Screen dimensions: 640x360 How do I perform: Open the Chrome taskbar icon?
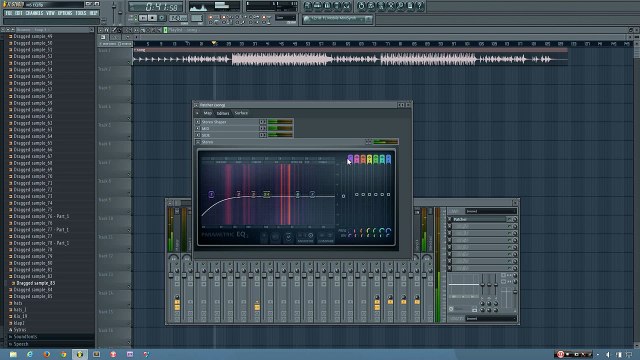63,354
